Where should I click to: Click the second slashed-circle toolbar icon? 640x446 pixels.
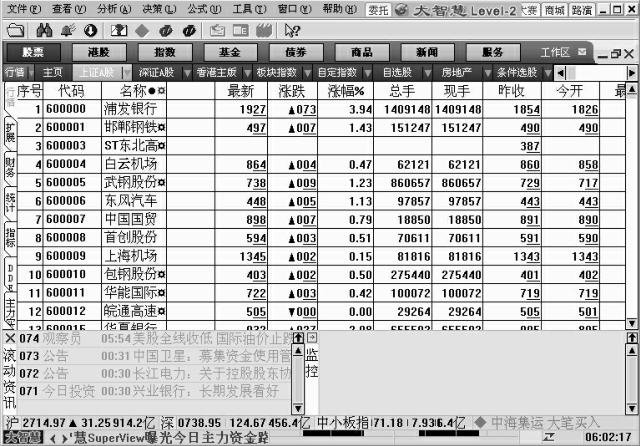[x=189, y=31]
